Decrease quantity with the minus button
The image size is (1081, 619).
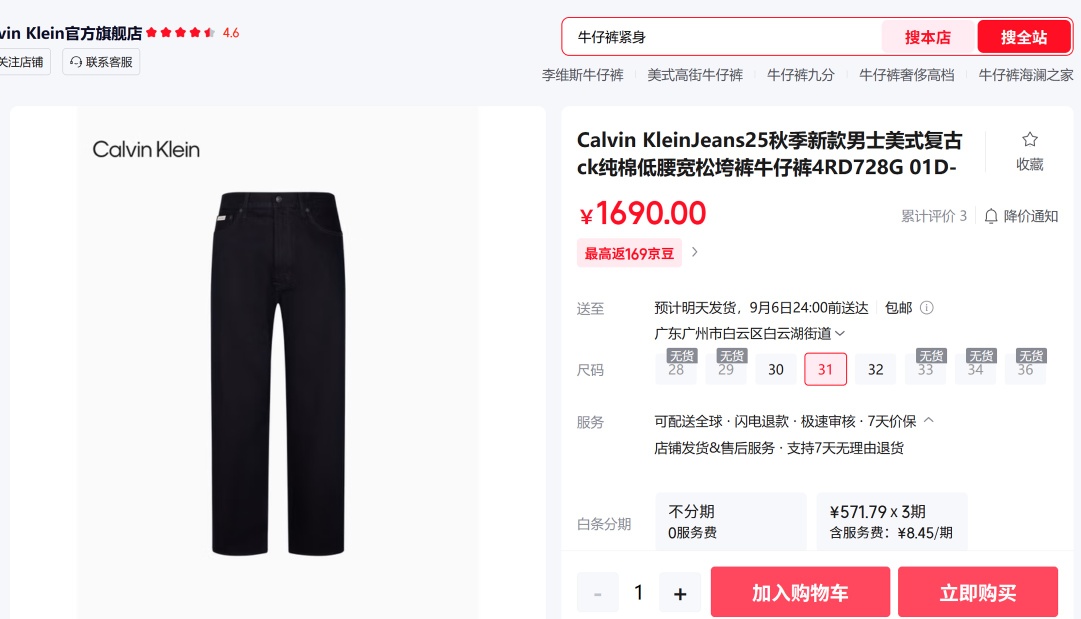(598, 593)
